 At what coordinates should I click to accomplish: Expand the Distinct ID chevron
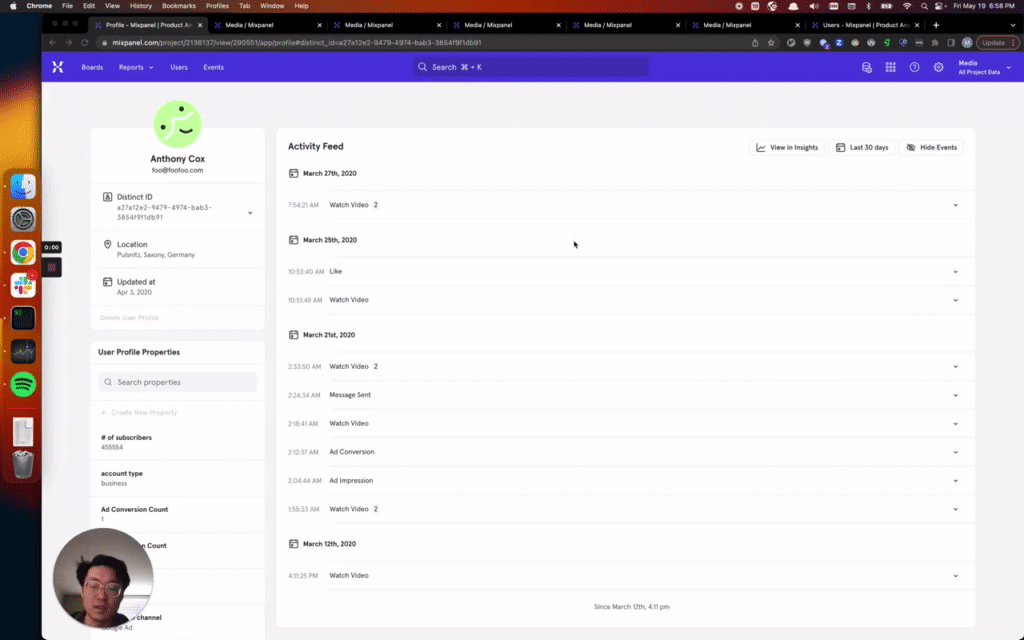pyautogui.click(x=250, y=212)
